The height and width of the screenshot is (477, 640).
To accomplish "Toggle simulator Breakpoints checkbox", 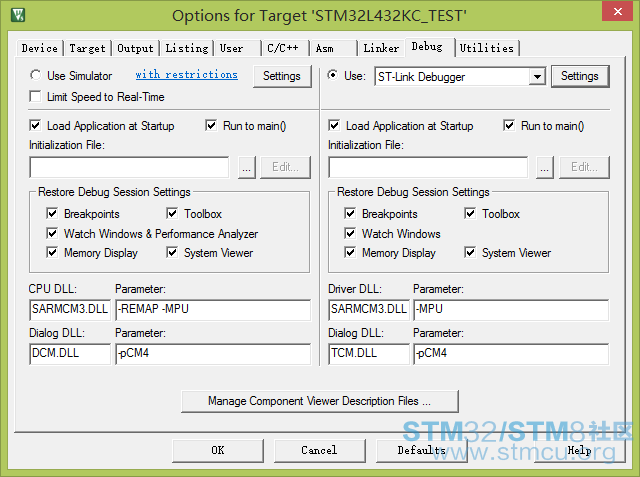I will [52, 213].
